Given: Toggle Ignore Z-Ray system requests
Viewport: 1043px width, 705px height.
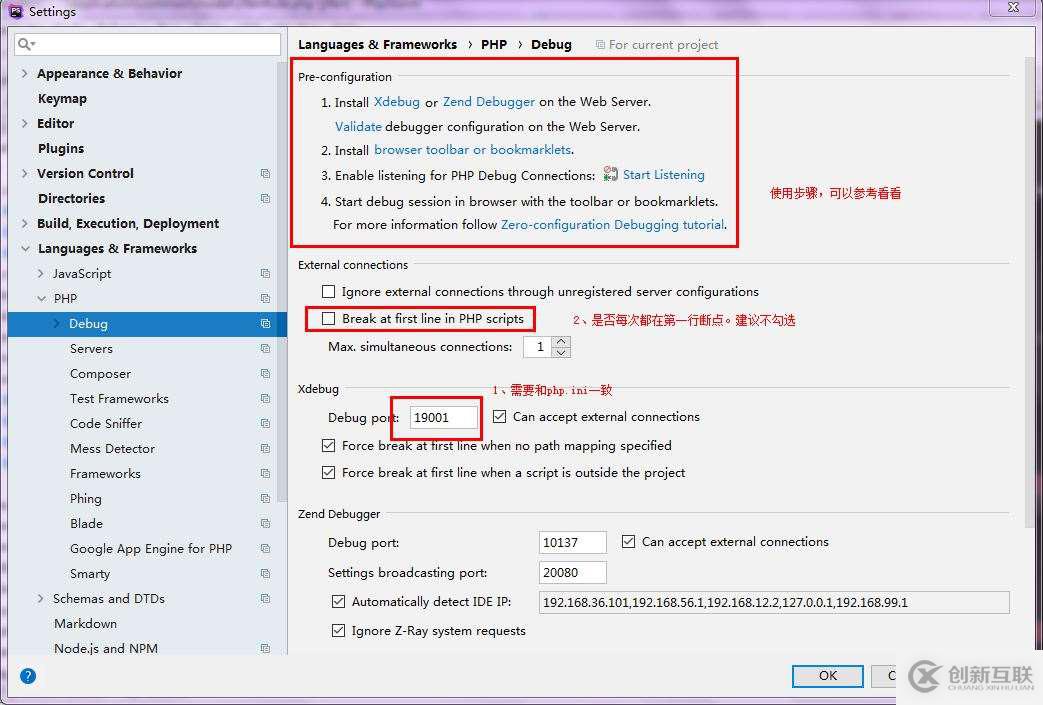Looking at the screenshot, I should tap(338, 630).
